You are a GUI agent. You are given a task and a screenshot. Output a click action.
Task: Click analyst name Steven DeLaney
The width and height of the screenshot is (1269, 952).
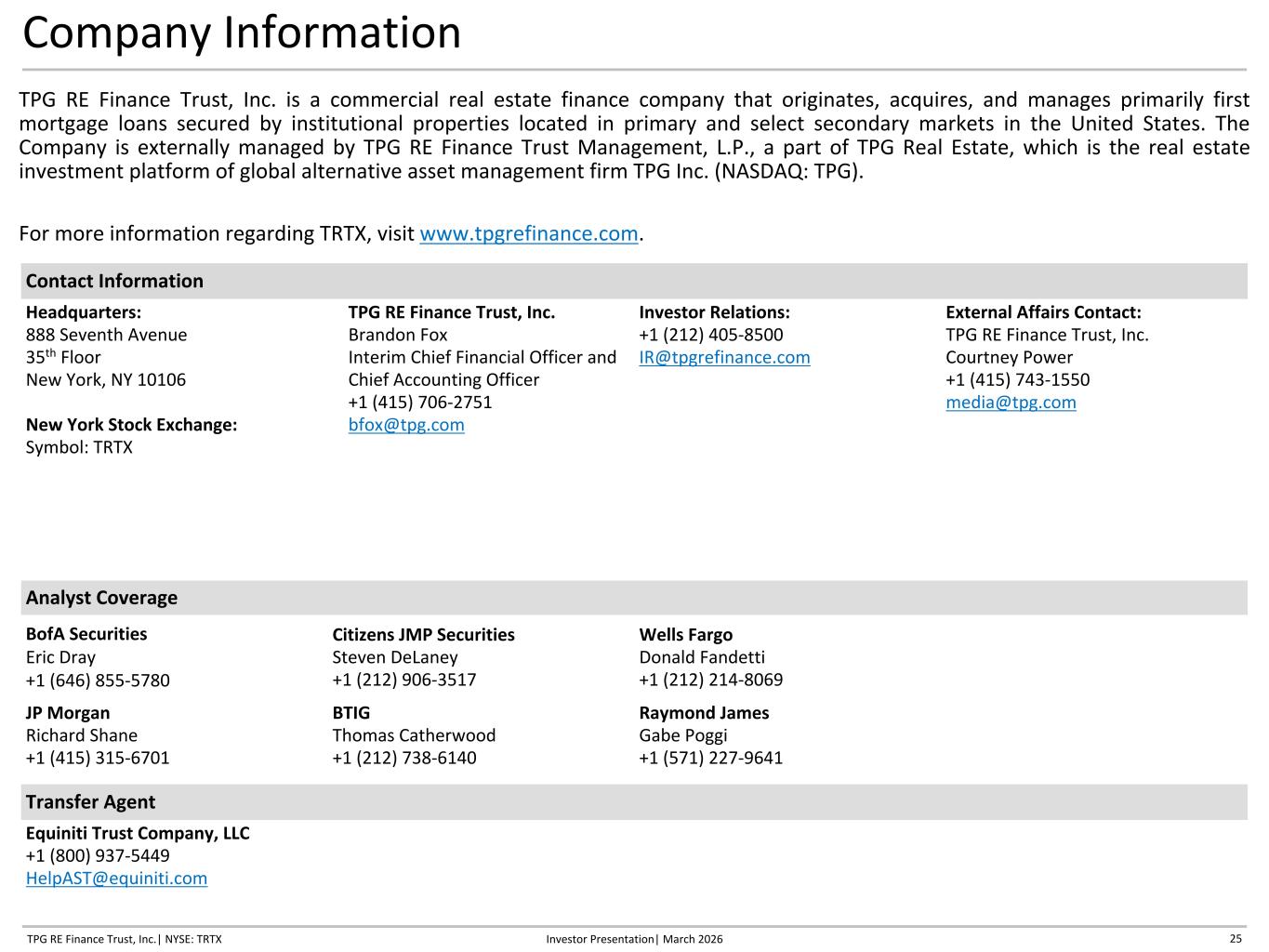pyautogui.click(x=395, y=657)
